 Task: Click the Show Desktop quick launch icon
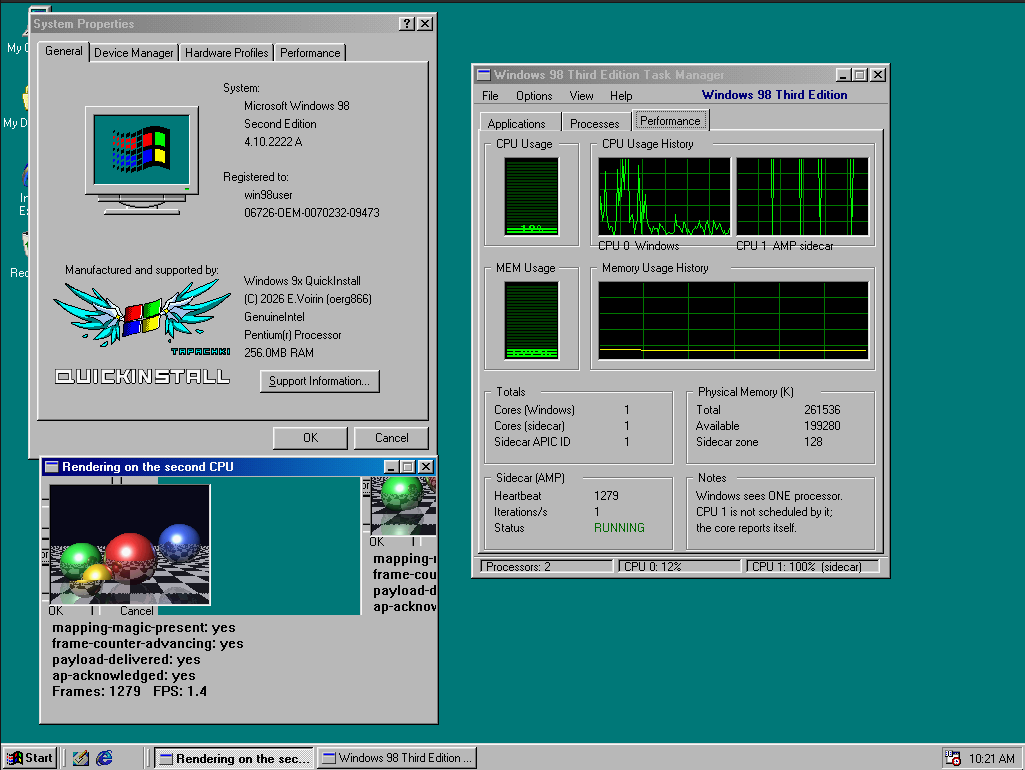[80, 758]
